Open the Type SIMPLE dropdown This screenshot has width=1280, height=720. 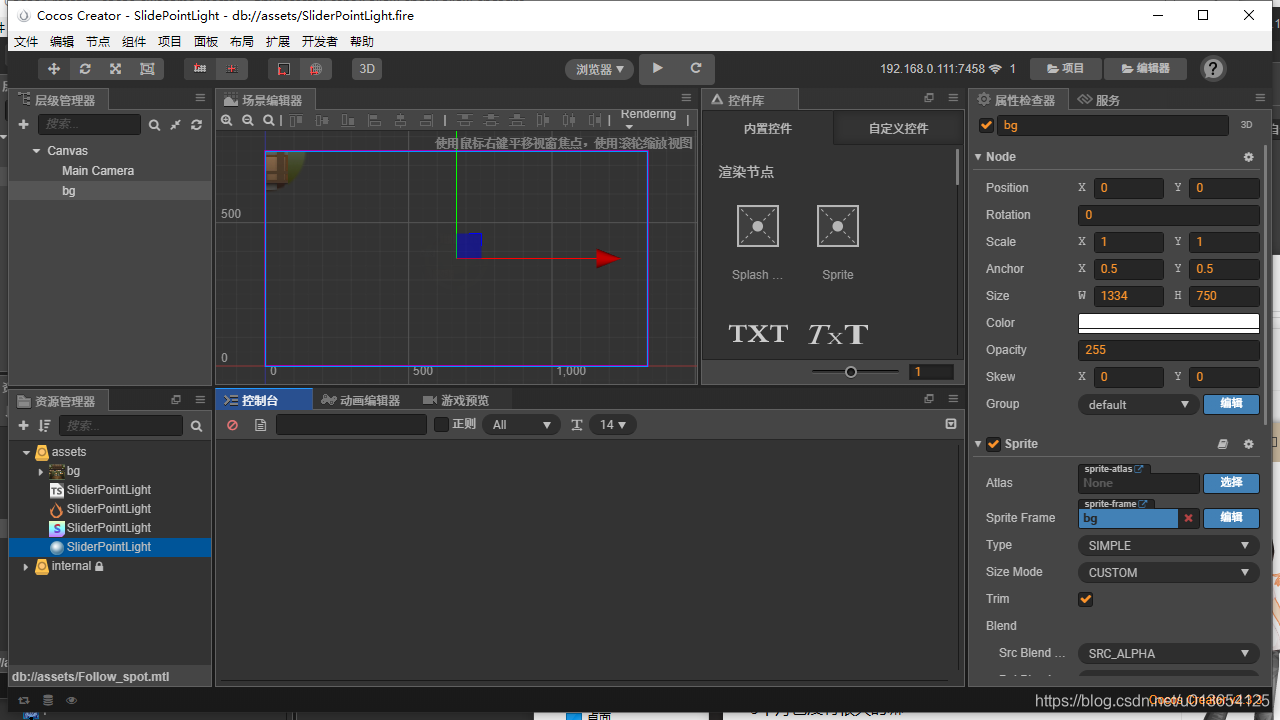[1168, 545]
